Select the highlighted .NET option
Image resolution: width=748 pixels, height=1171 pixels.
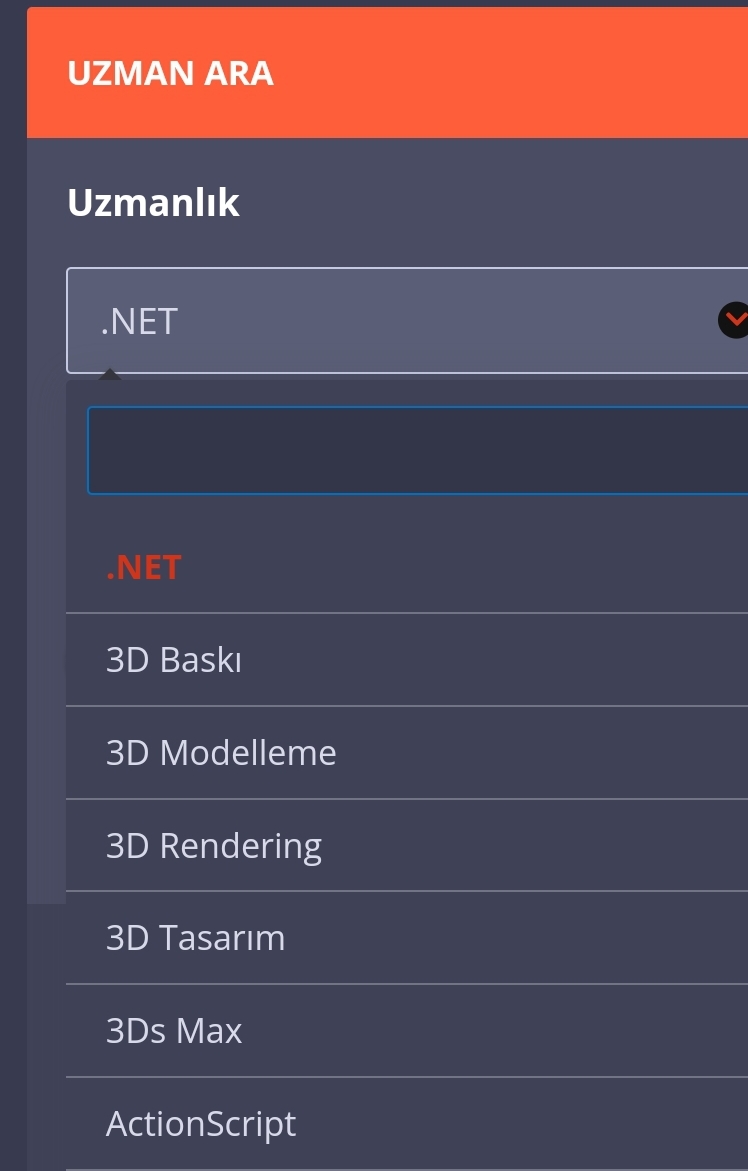[x=407, y=568]
